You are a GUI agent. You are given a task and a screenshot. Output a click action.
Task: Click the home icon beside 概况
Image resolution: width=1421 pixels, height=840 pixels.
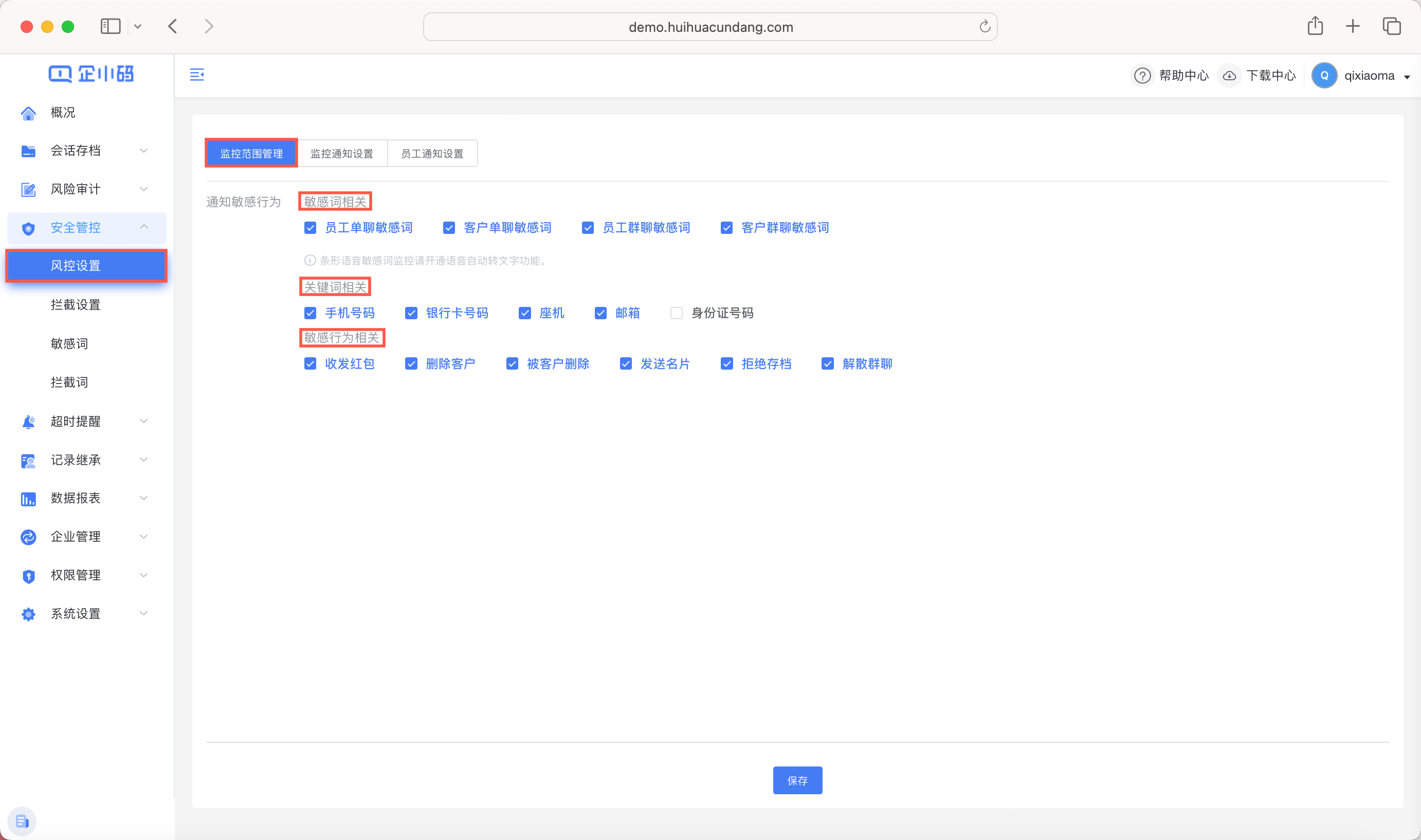pos(28,113)
